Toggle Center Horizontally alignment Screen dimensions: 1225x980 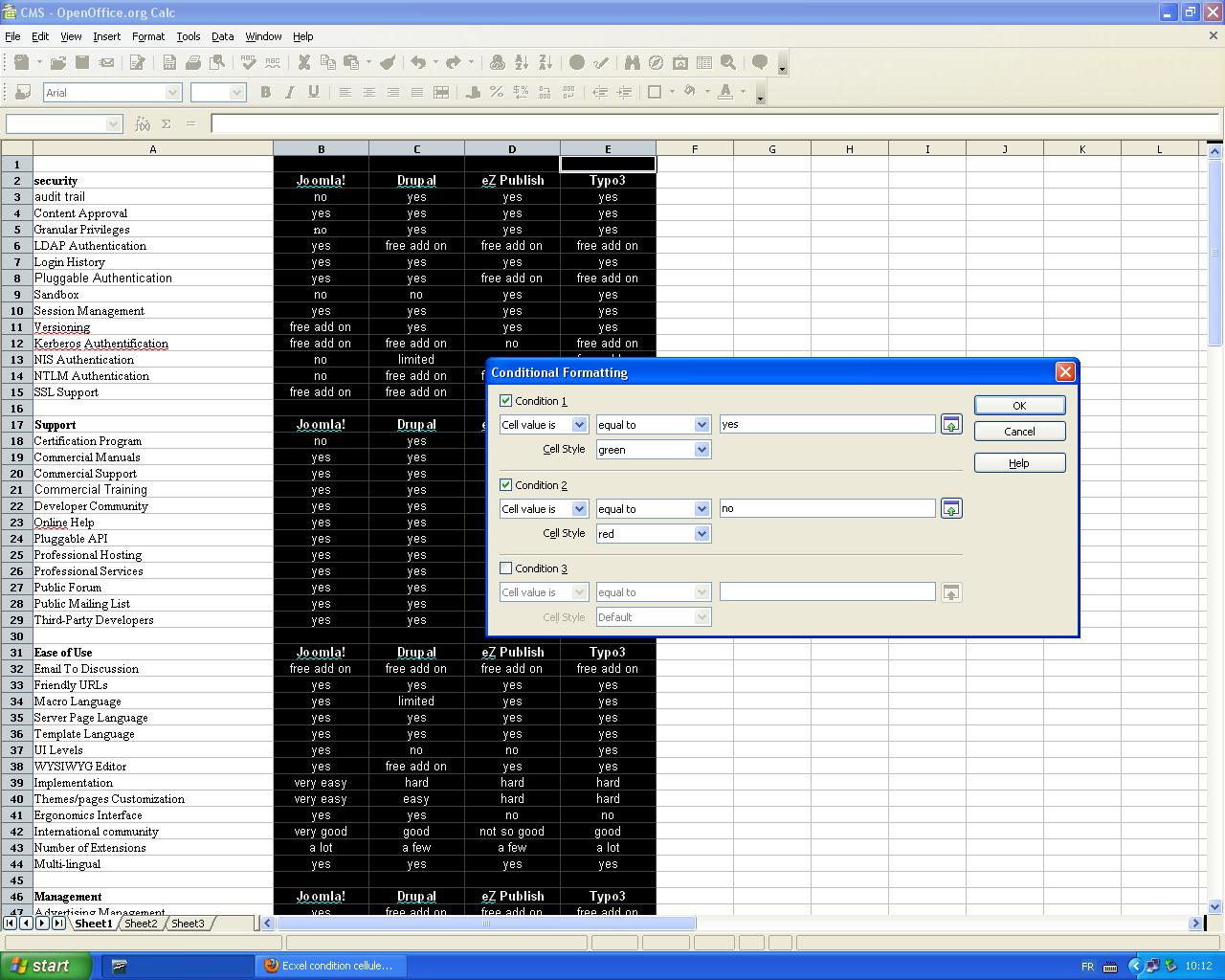point(368,92)
